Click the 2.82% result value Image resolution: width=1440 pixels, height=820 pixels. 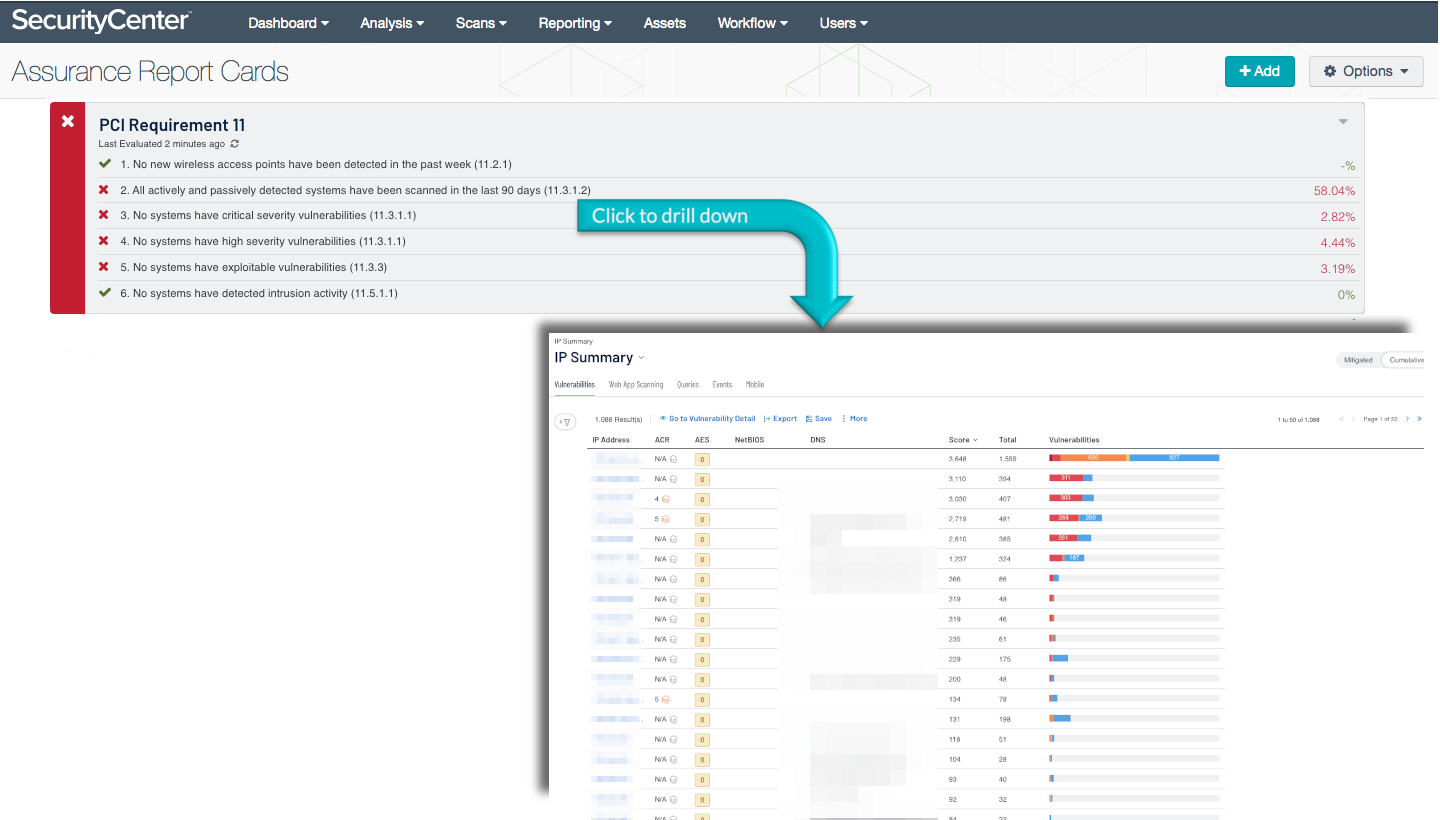[x=1338, y=217]
